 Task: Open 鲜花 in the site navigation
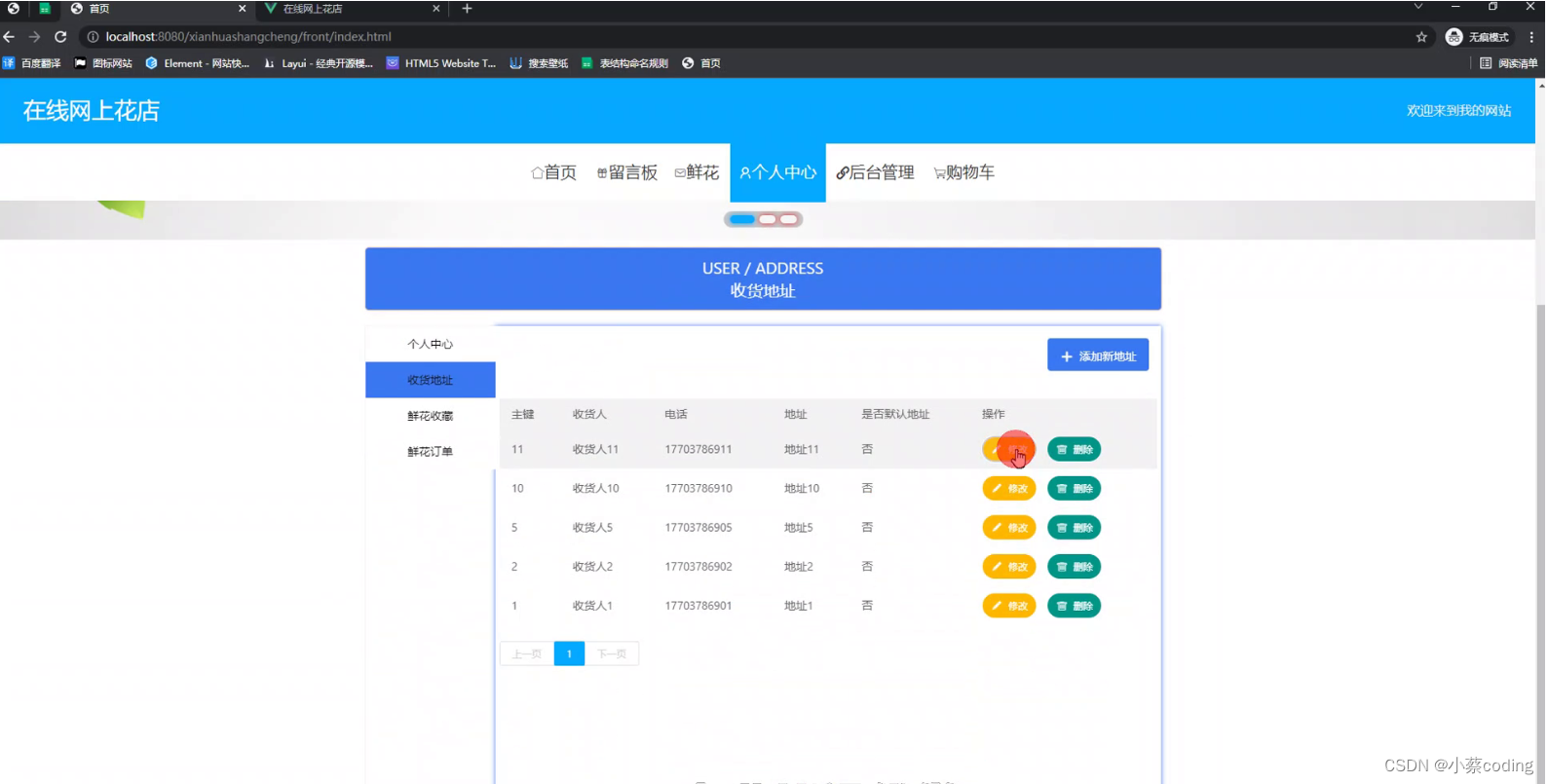tap(697, 172)
